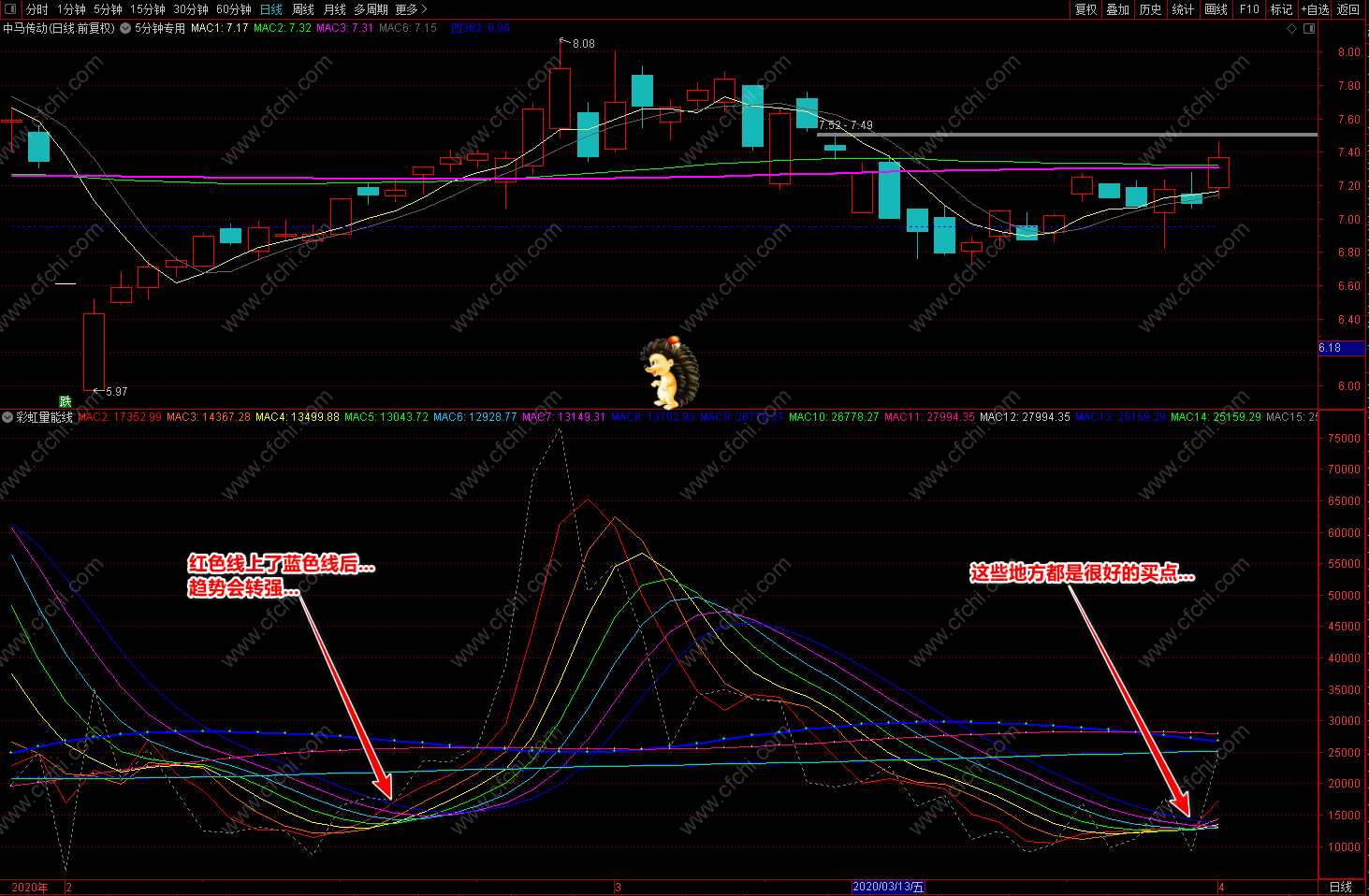Click the 标记 mark button

[x=1281, y=9]
